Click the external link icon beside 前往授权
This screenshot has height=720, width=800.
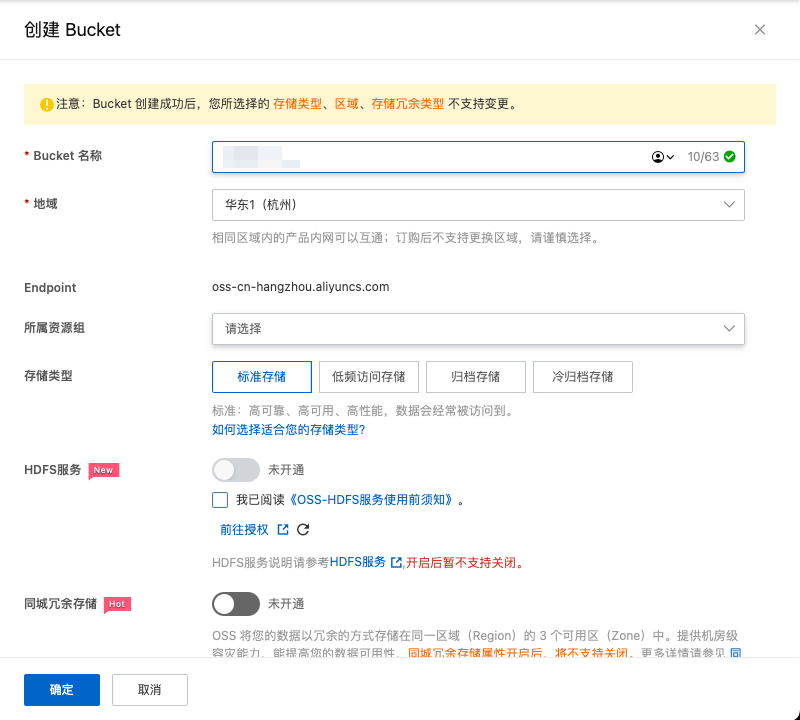click(x=283, y=530)
